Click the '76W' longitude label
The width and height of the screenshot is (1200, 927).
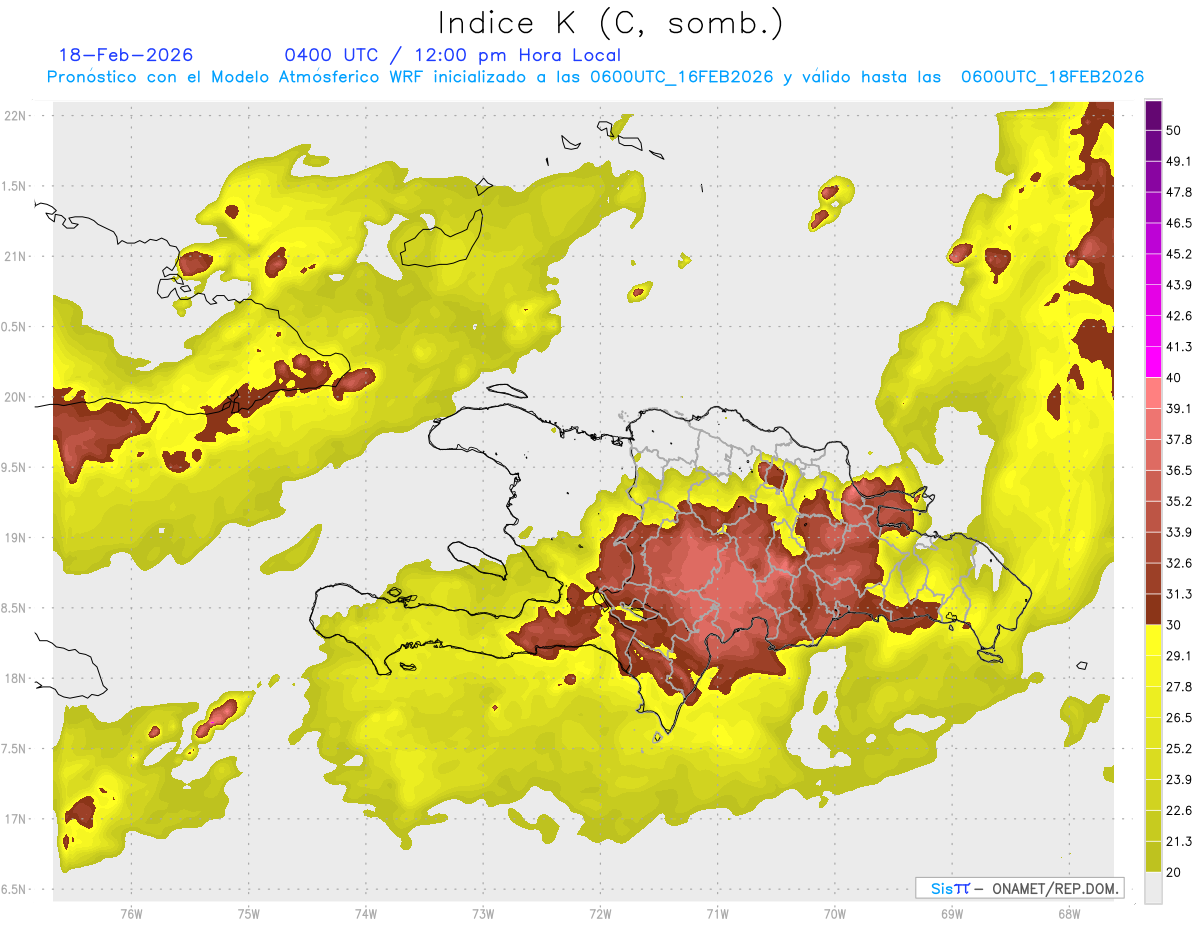[x=131, y=914]
